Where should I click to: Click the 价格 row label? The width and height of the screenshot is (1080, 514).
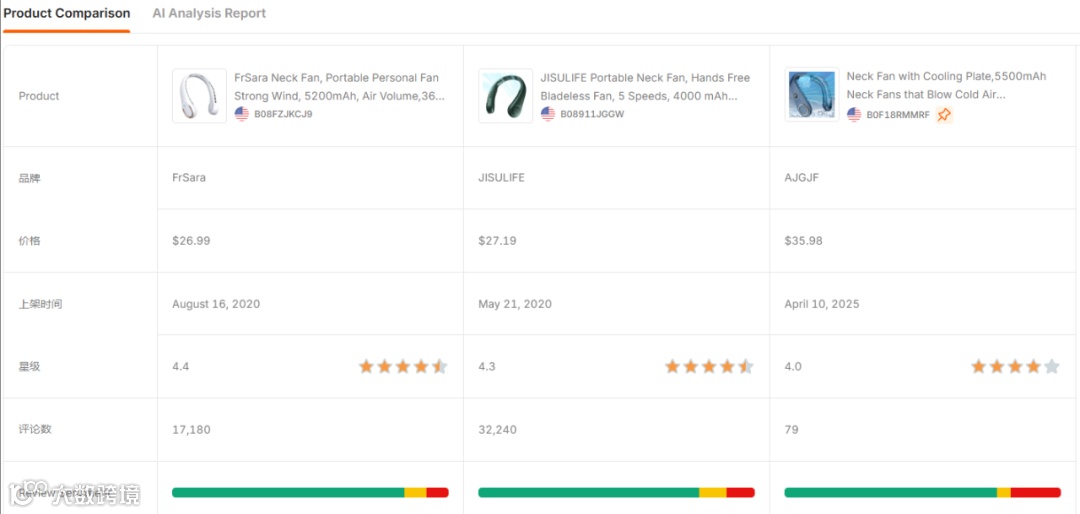click(30, 241)
